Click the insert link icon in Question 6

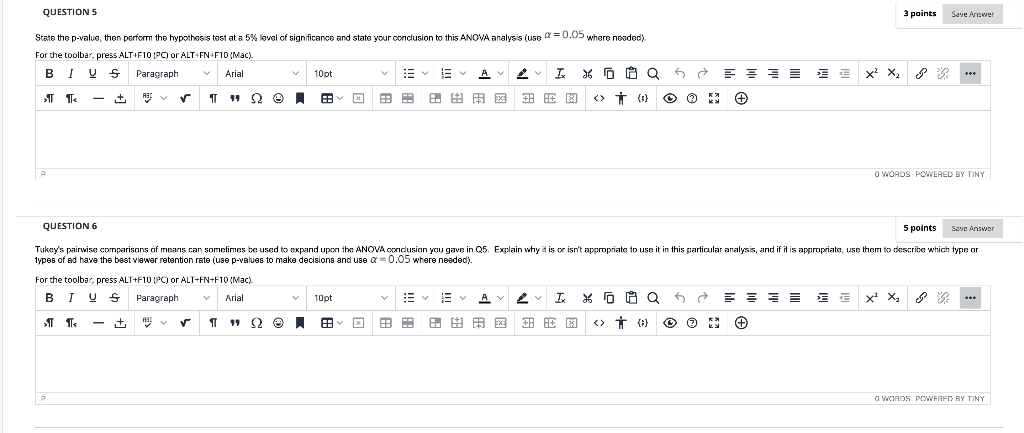[921, 298]
